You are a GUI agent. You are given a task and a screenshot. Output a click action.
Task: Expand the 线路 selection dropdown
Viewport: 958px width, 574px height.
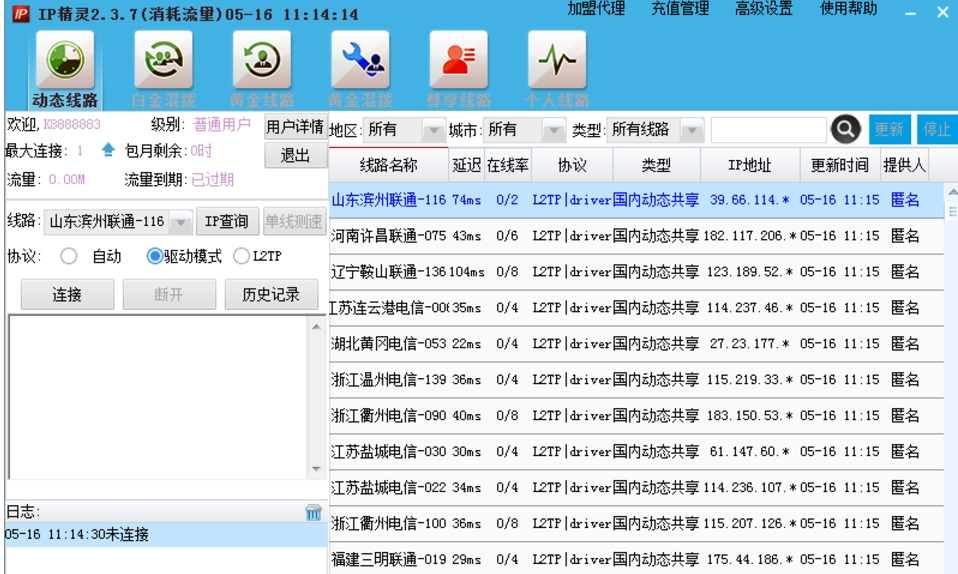pyautogui.click(x=181, y=222)
